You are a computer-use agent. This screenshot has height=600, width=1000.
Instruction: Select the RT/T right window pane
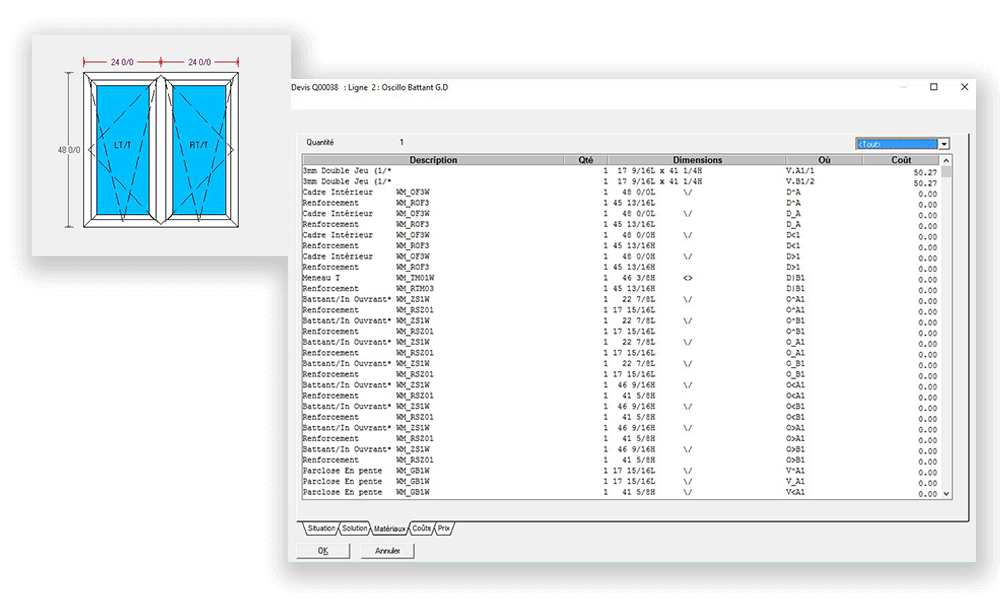199,145
